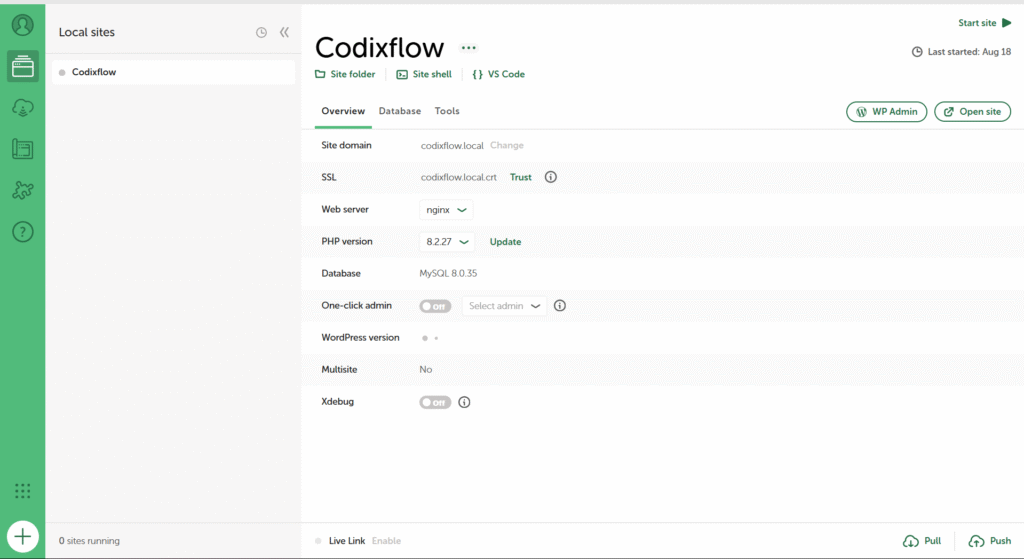Toggle the Xdebug switch
1024x559 pixels.
(435, 402)
